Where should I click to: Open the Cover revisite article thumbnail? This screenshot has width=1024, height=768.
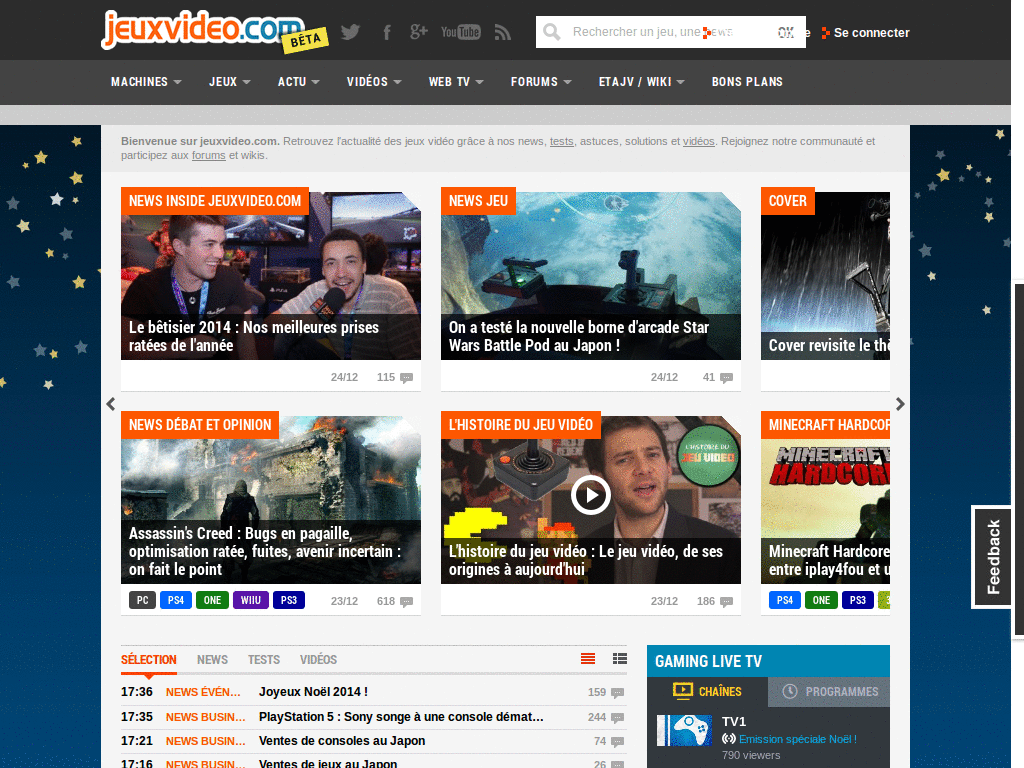coord(825,276)
